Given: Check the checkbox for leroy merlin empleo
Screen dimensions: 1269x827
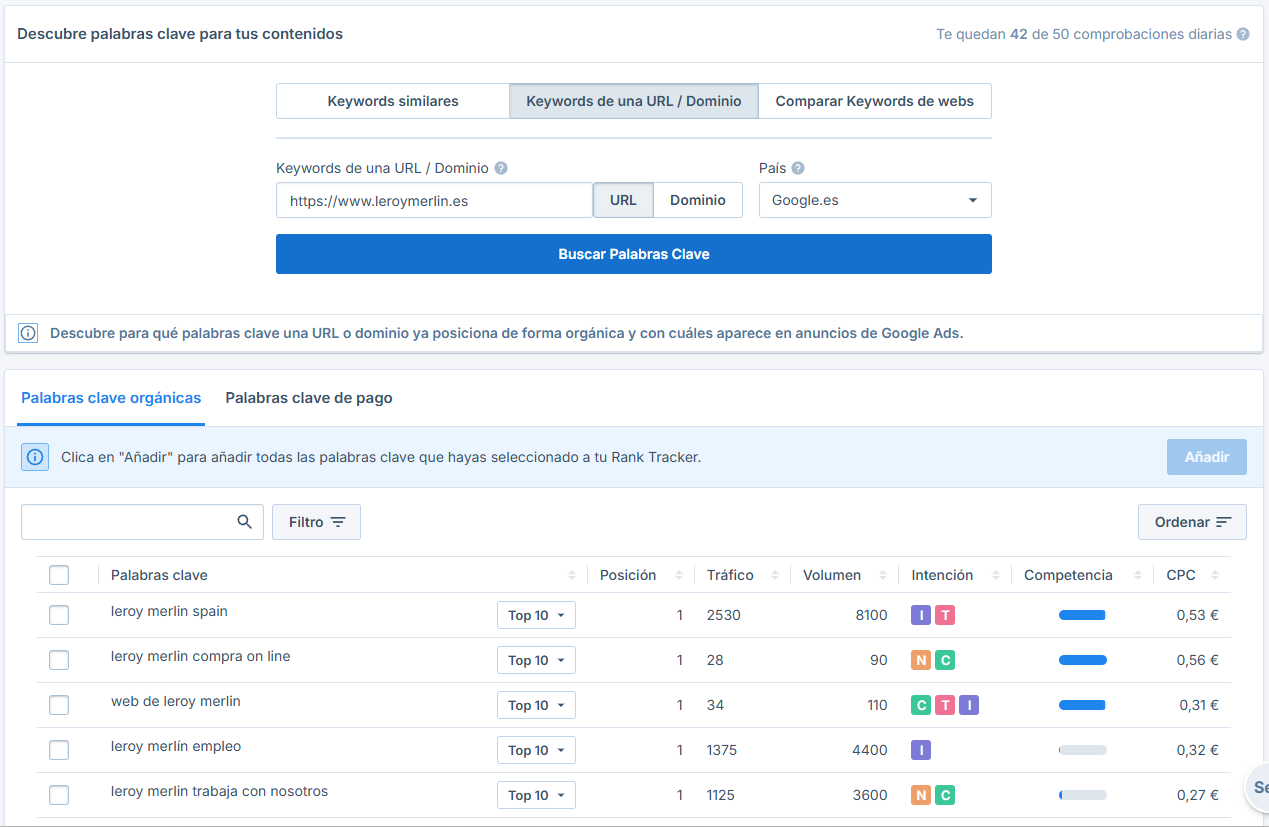Looking at the screenshot, I should pyautogui.click(x=59, y=749).
